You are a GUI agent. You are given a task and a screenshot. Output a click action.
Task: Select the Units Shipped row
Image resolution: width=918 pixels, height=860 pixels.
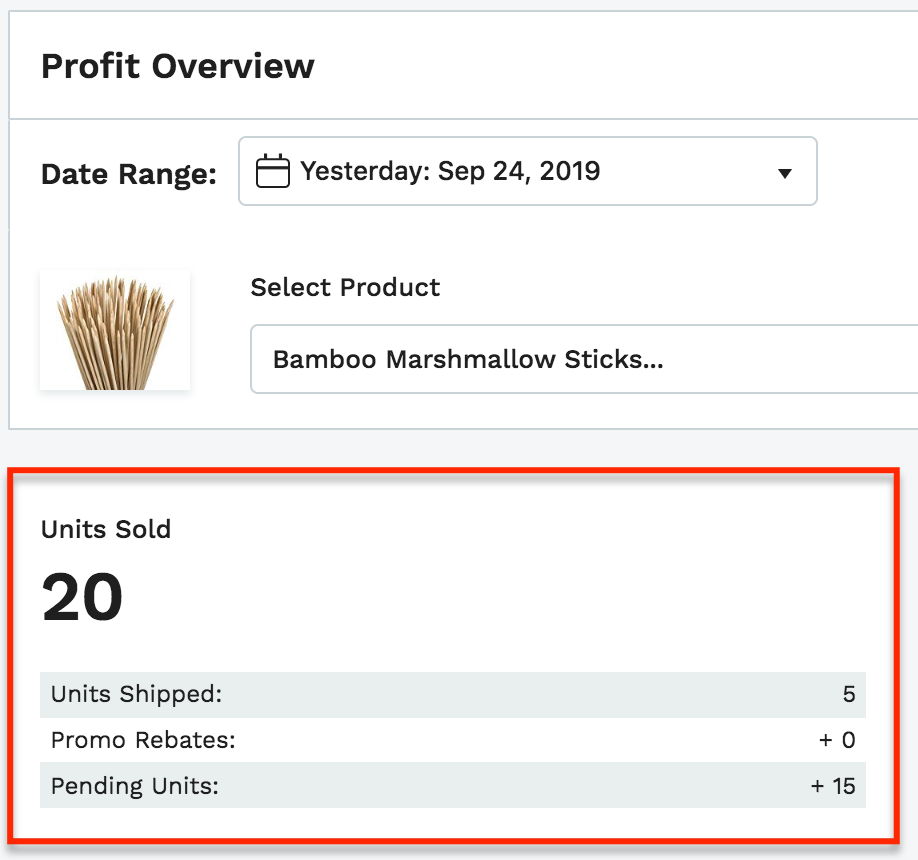click(x=453, y=694)
